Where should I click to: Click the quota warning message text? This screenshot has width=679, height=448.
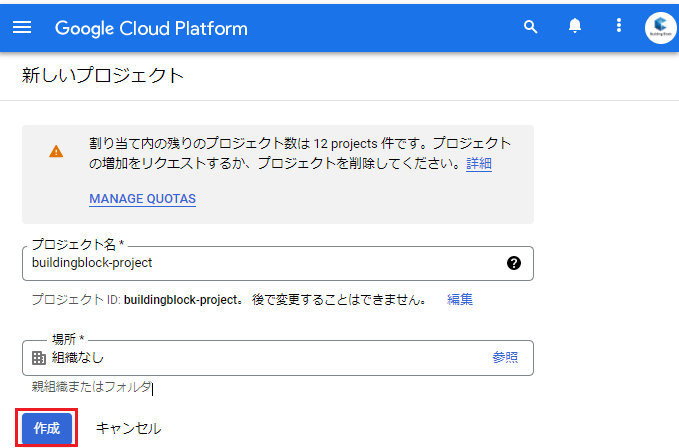tap(300, 153)
